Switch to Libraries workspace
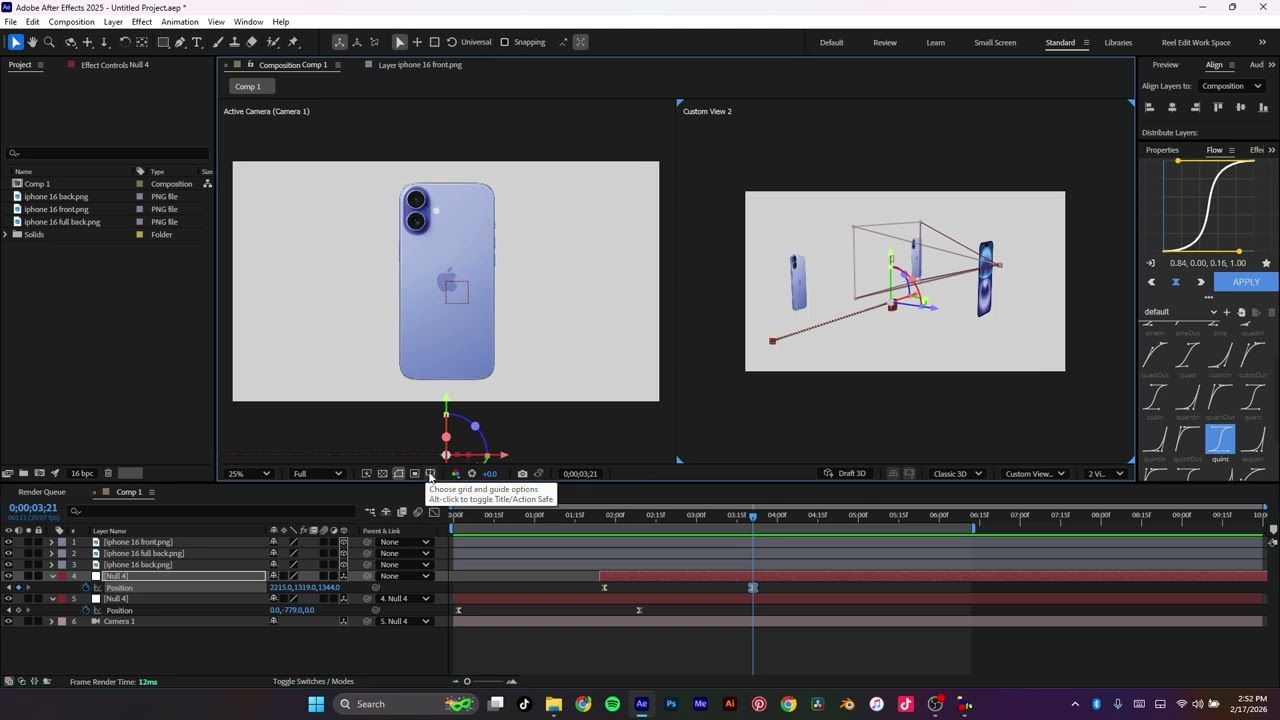The width and height of the screenshot is (1280, 720). [1118, 42]
